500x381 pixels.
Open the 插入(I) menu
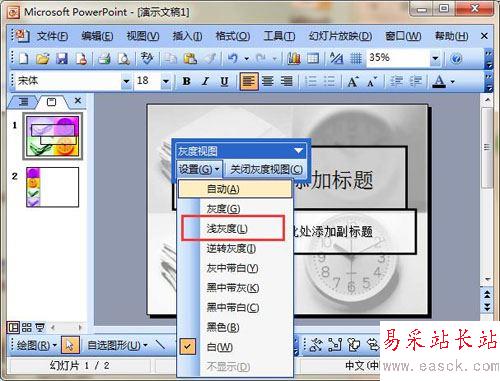pyautogui.click(x=187, y=36)
